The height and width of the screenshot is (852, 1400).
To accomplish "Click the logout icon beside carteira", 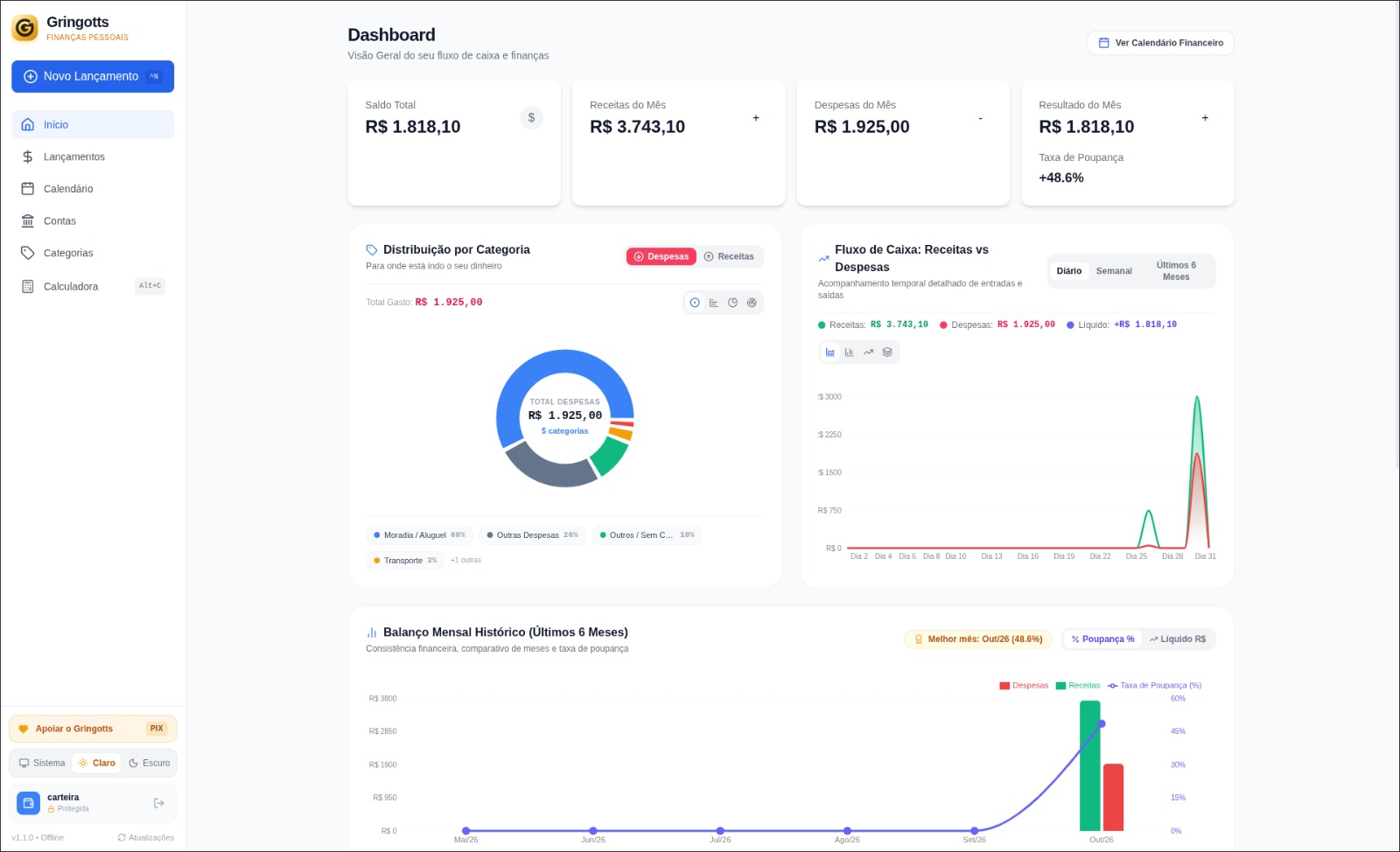I will (158, 803).
